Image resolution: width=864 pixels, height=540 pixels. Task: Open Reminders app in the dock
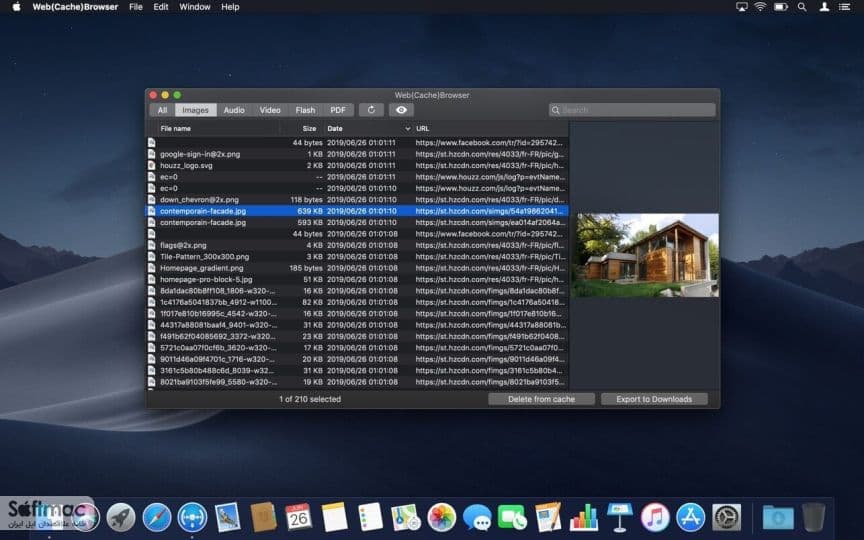click(x=370, y=517)
